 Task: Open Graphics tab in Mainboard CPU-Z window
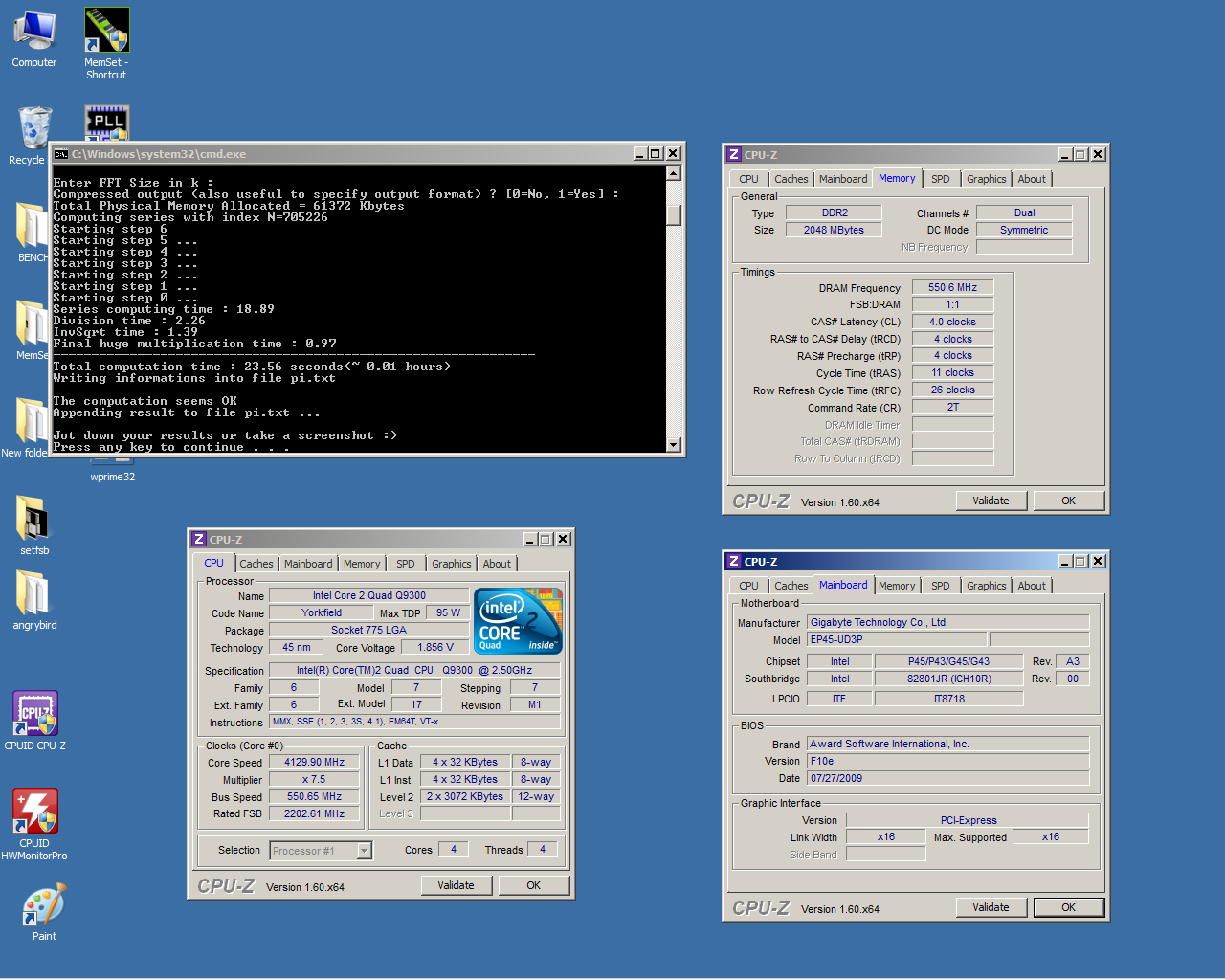point(987,586)
